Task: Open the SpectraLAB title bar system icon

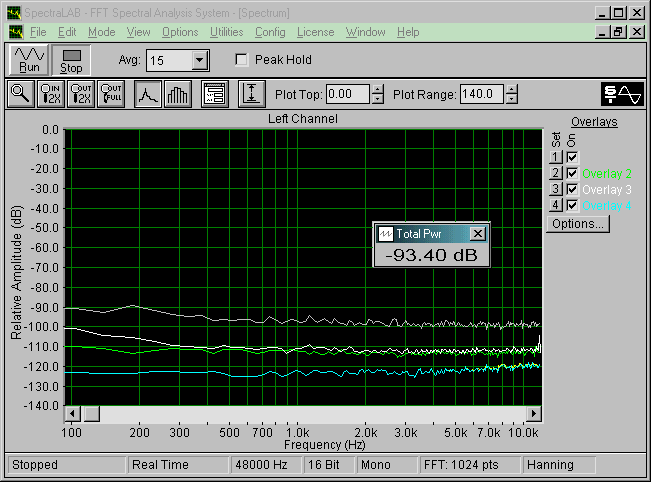Action: (x=14, y=13)
